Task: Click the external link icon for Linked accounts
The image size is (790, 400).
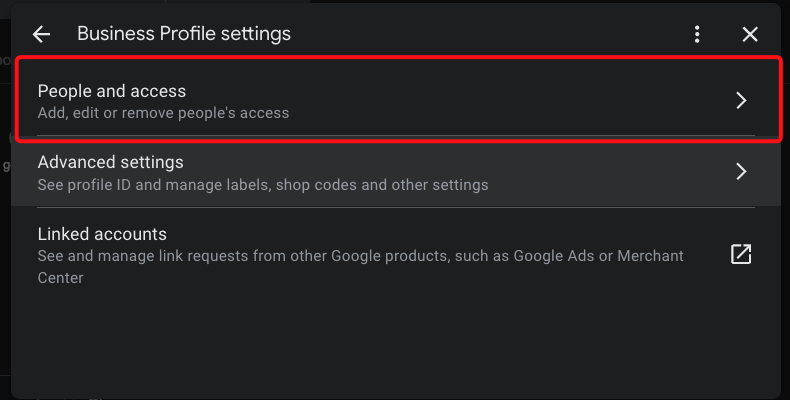Action: click(741, 254)
